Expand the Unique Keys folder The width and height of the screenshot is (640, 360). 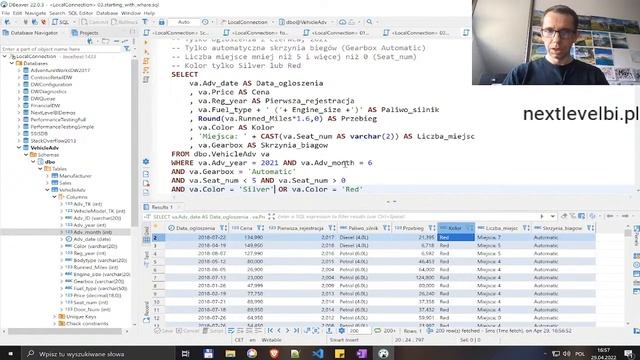pyautogui.click(x=54, y=316)
